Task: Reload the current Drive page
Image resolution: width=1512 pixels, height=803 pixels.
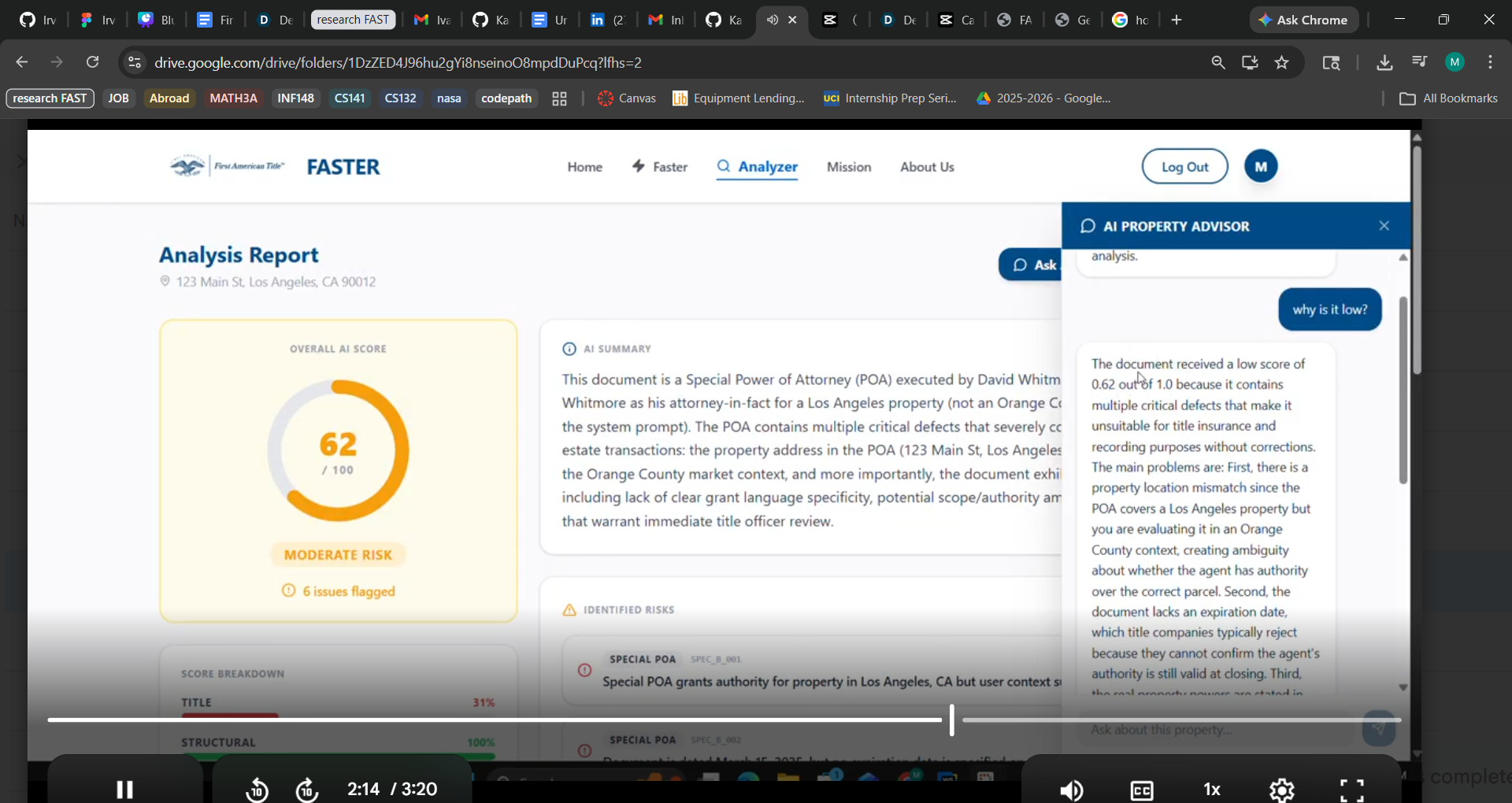Action: coord(93,62)
